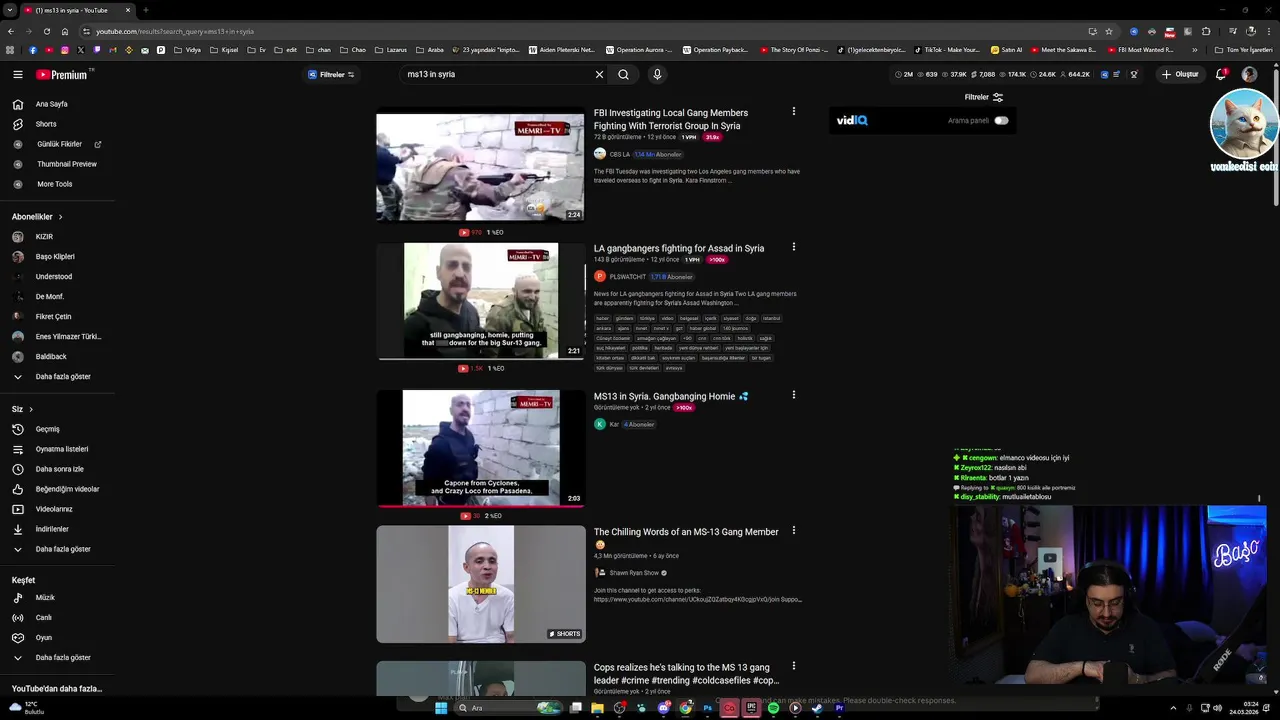The height and width of the screenshot is (720, 1280).
Task: Toggle the vidIQ Arama paneli switch
Action: point(1001,120)
